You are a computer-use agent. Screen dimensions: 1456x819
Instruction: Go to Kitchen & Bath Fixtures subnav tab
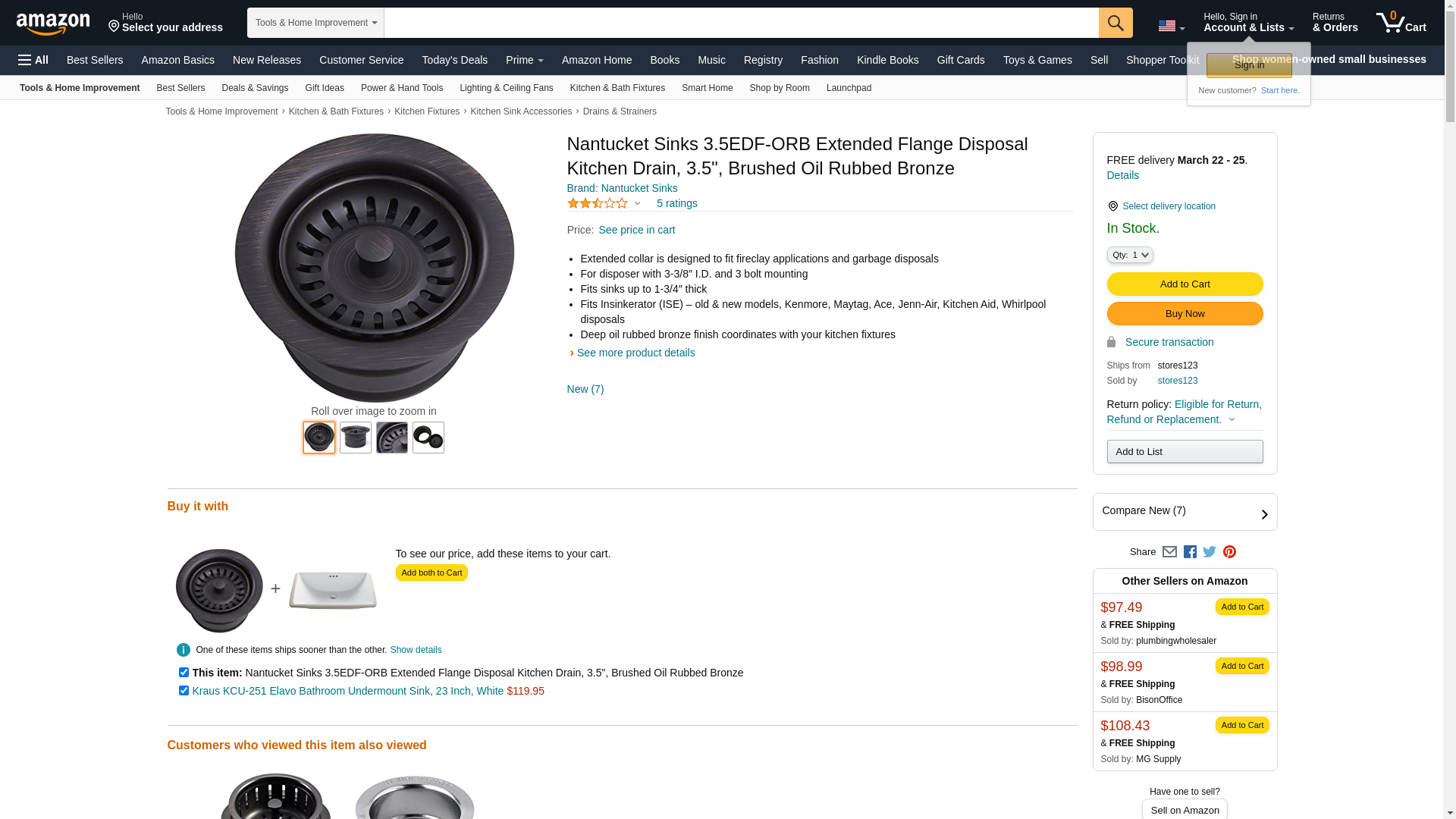pos(617,88)
